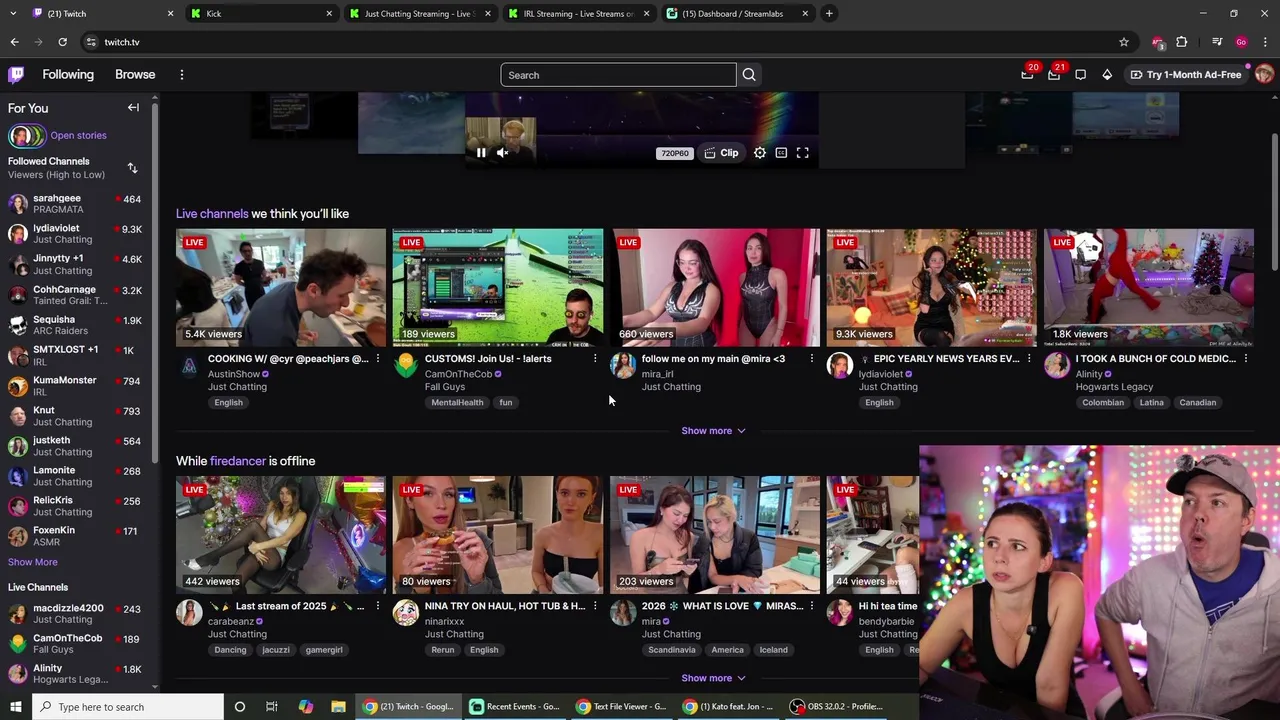Open options for ninarixxx stream card
The width and height of the screenshot is (1280, 720).
click(x=594, y=606)
